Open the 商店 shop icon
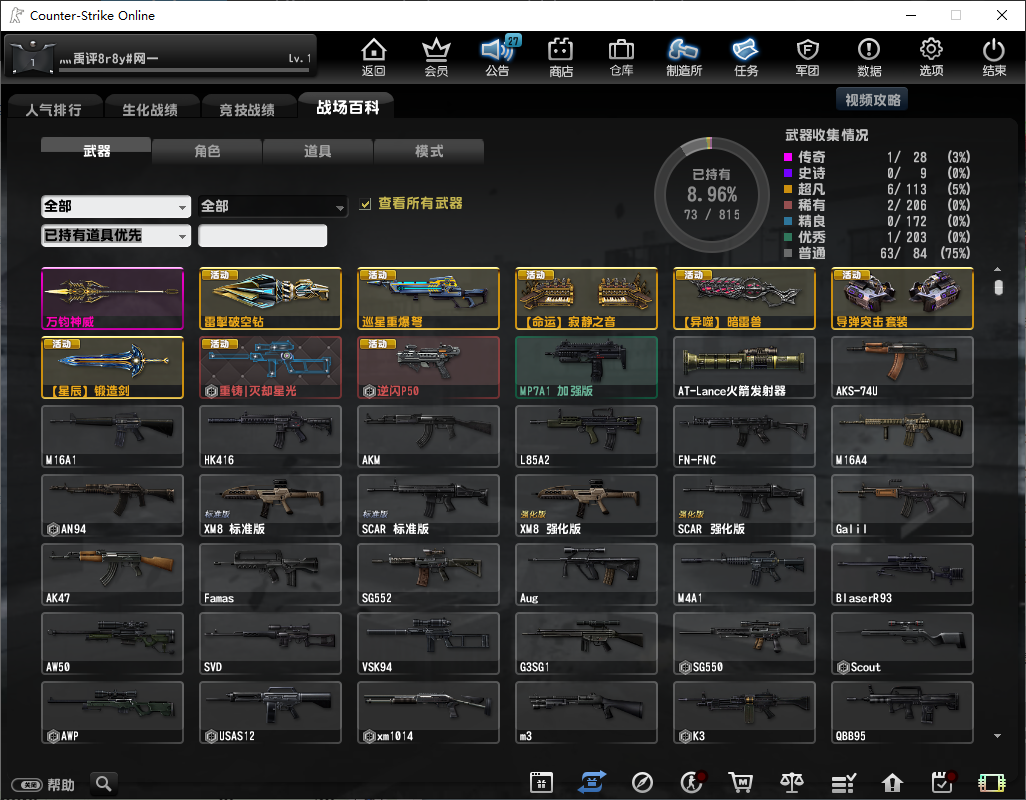 (561, 57)
